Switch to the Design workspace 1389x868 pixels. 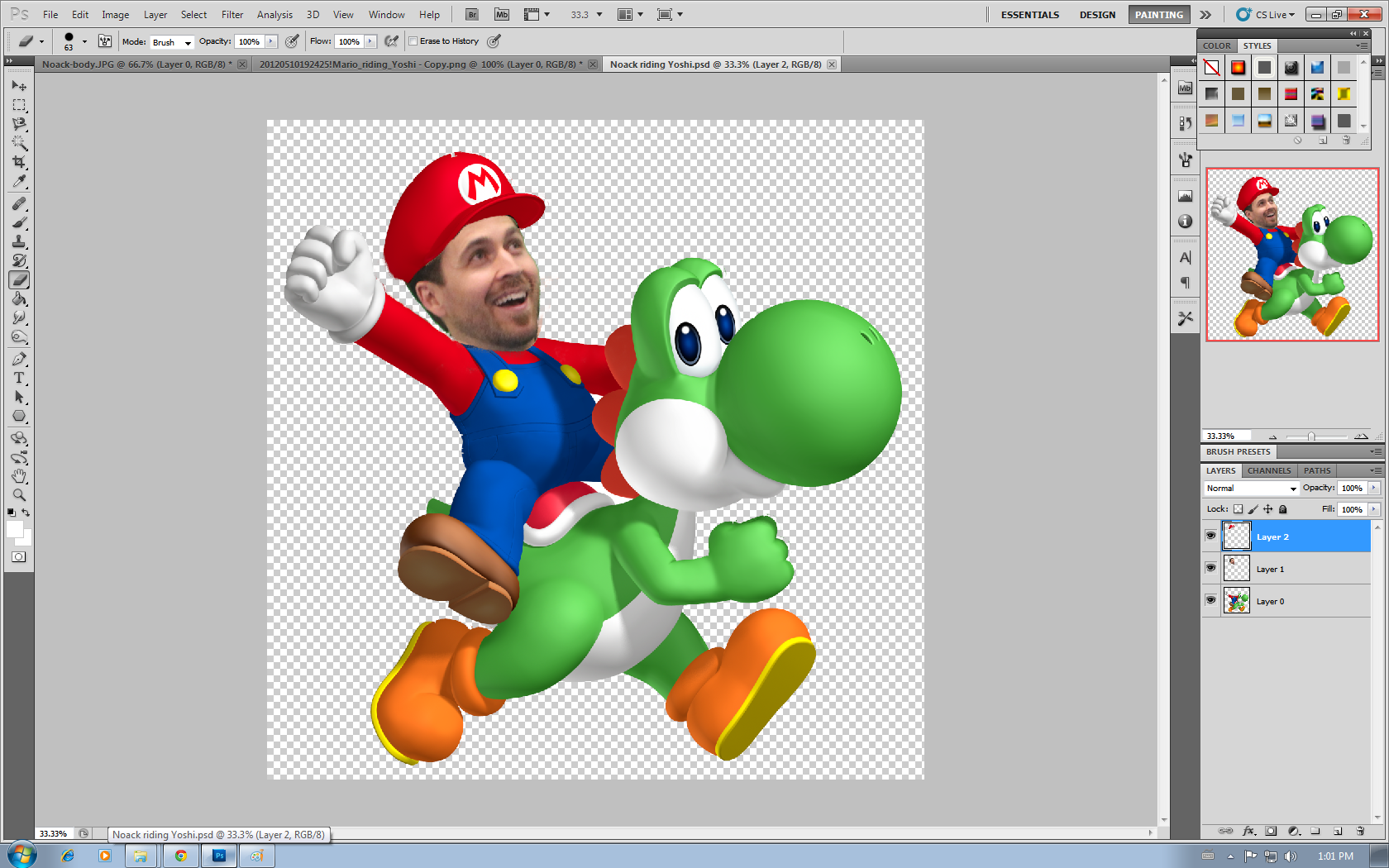click(1097, 14)
